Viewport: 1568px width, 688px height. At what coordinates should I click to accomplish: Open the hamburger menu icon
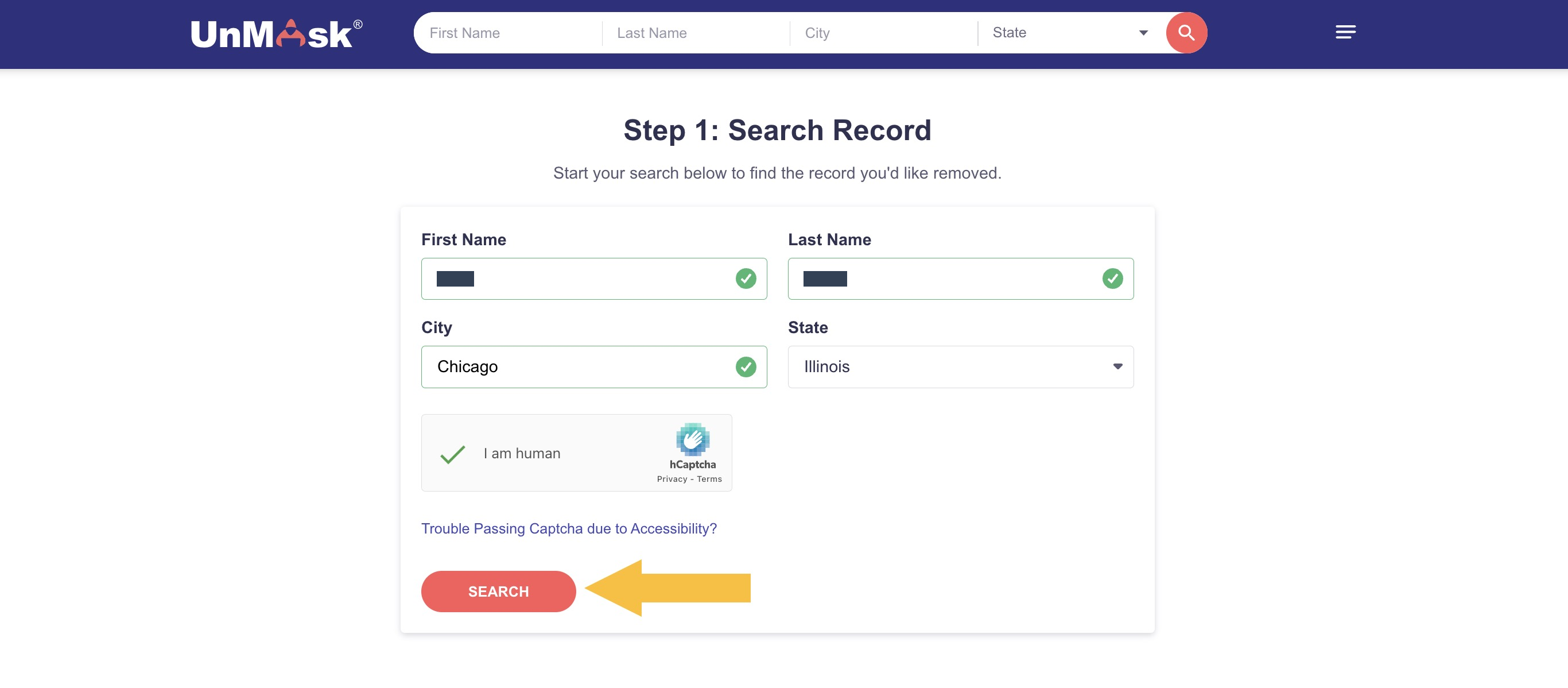(1345, 32)
